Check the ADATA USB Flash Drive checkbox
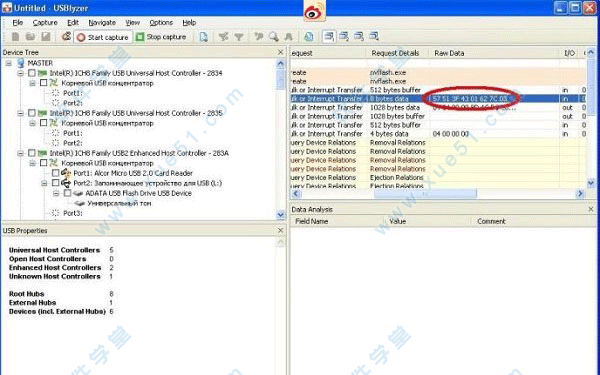This screenshot has width=600, height=375. tap(67, 193)
